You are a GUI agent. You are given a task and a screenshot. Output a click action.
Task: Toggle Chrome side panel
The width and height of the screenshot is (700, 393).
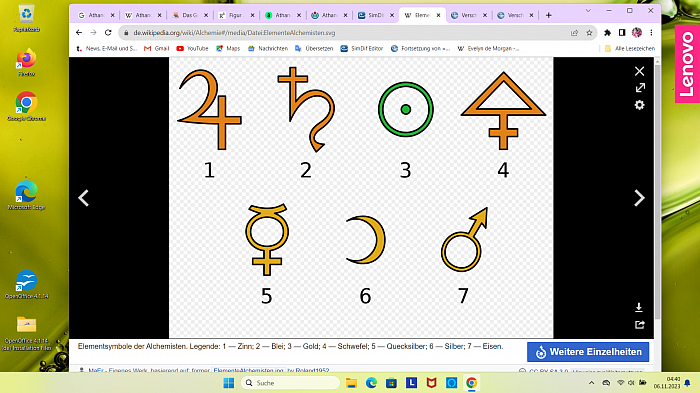click(x=622, y=33)
